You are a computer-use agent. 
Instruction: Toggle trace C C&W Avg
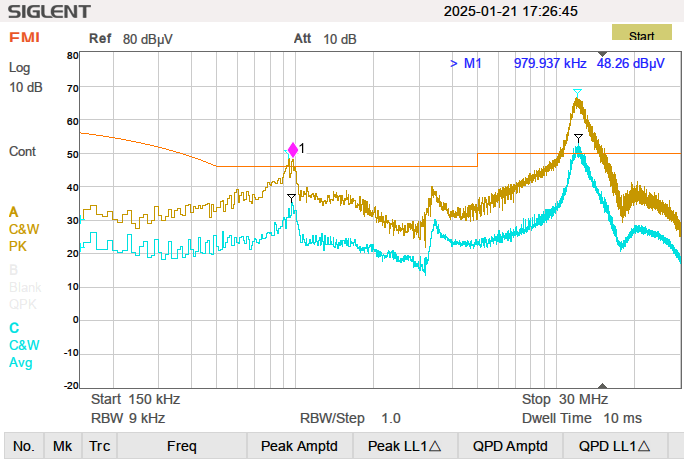coord(22,344)
